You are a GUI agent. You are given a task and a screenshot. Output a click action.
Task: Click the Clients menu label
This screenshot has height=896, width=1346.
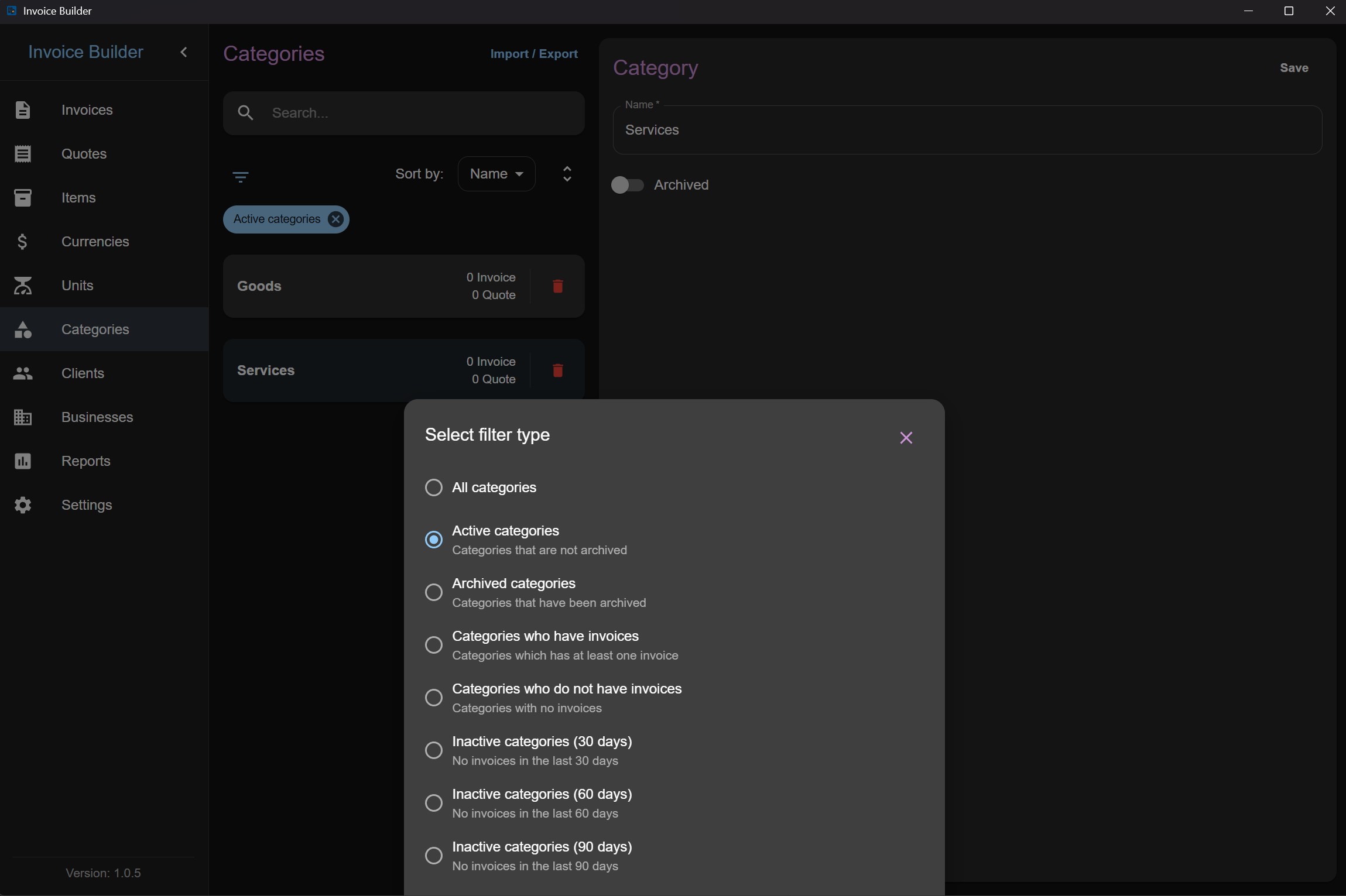pyautogui.click(x=83, y=373)
